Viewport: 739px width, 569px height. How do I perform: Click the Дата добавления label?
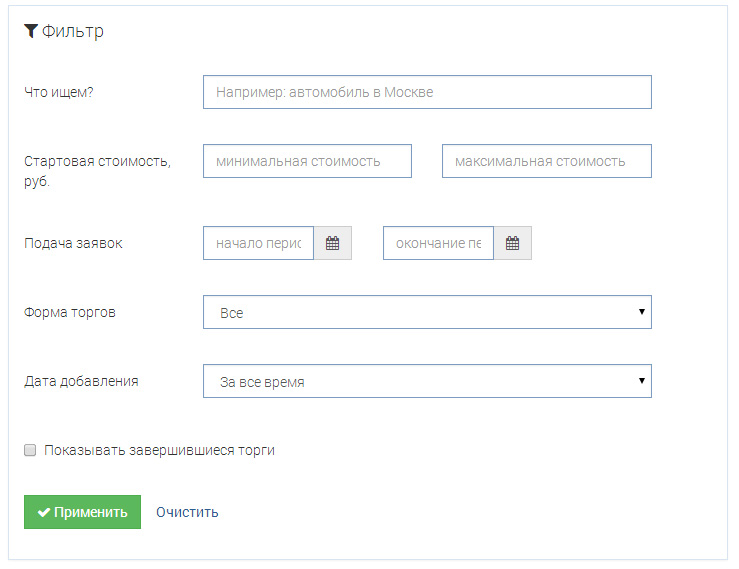click(81, 381)
